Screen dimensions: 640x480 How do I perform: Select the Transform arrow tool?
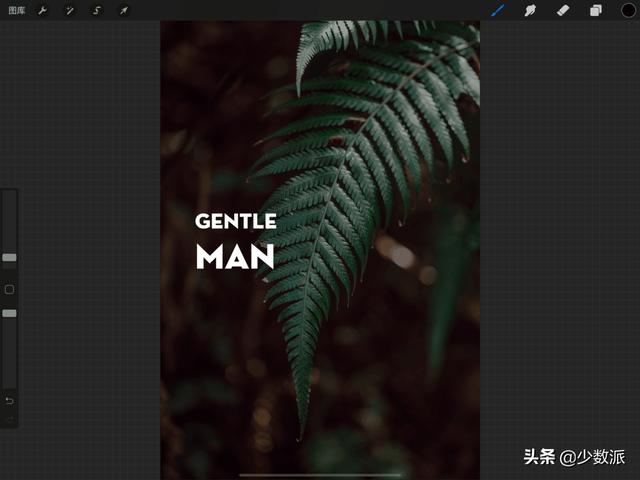point(124,10)
